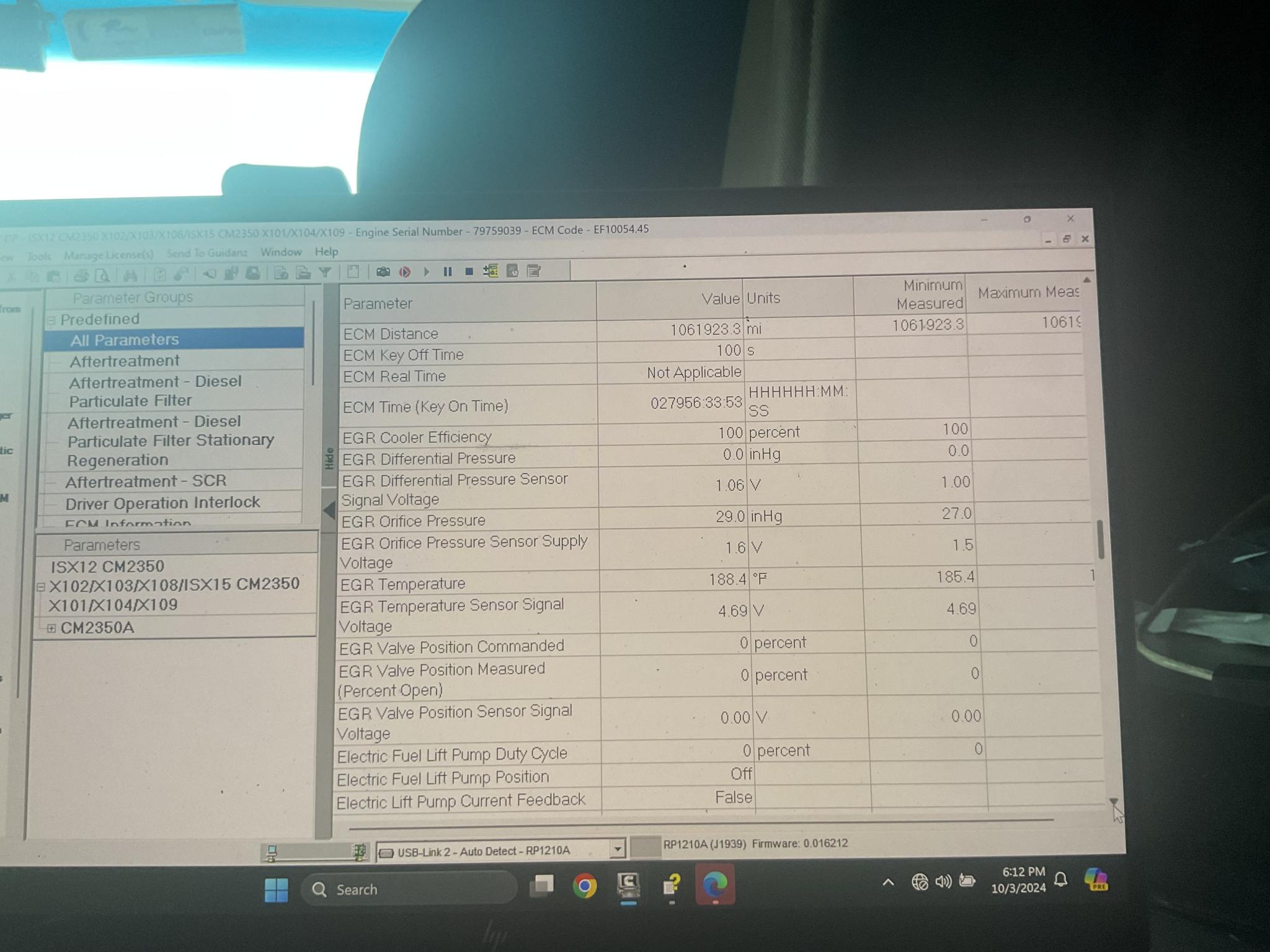Open the Tools menu
This screenshot has height=952, width=1270.
point(38,256)
